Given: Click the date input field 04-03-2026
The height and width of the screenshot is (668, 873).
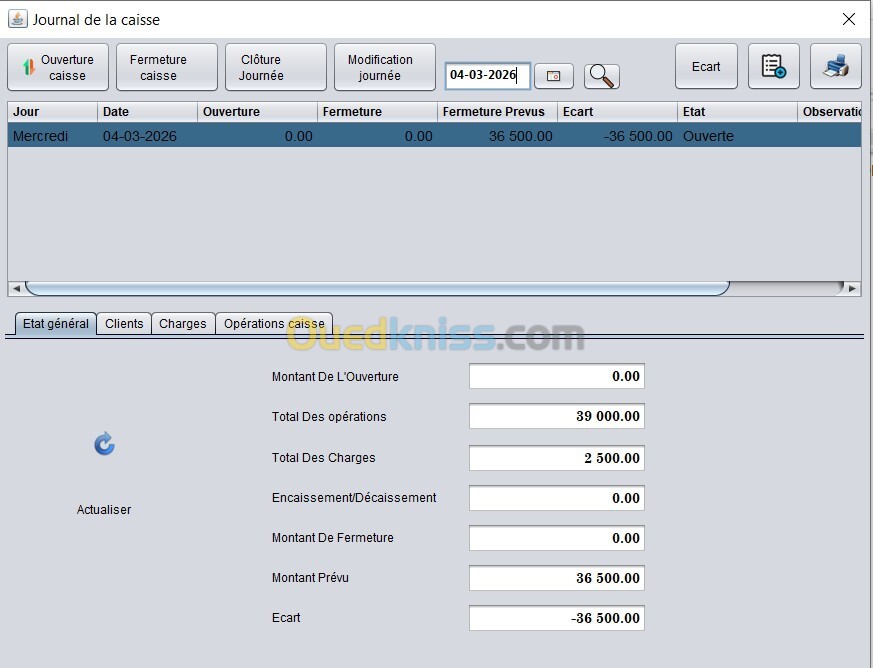Looking at the screenshot, I should (x=487, y=75).
